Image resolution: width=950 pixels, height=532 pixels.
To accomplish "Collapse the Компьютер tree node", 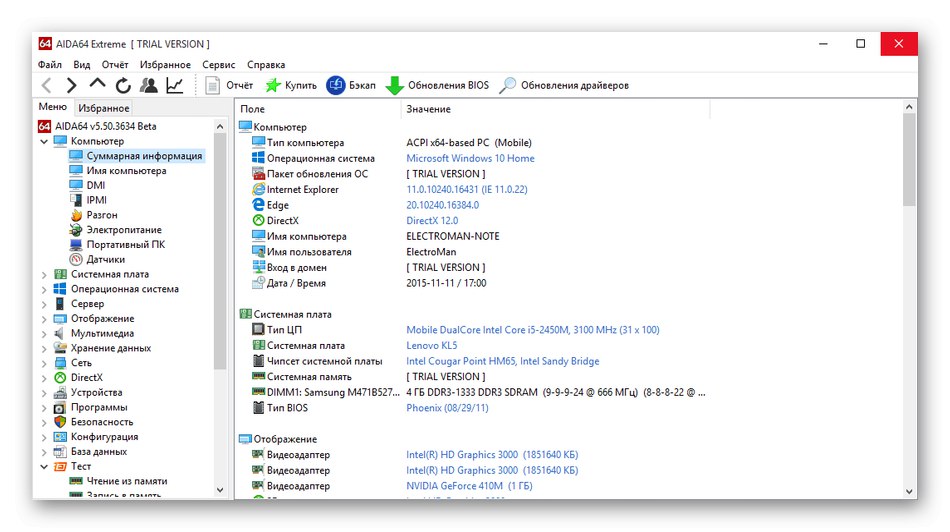I will tap(44, 141).
